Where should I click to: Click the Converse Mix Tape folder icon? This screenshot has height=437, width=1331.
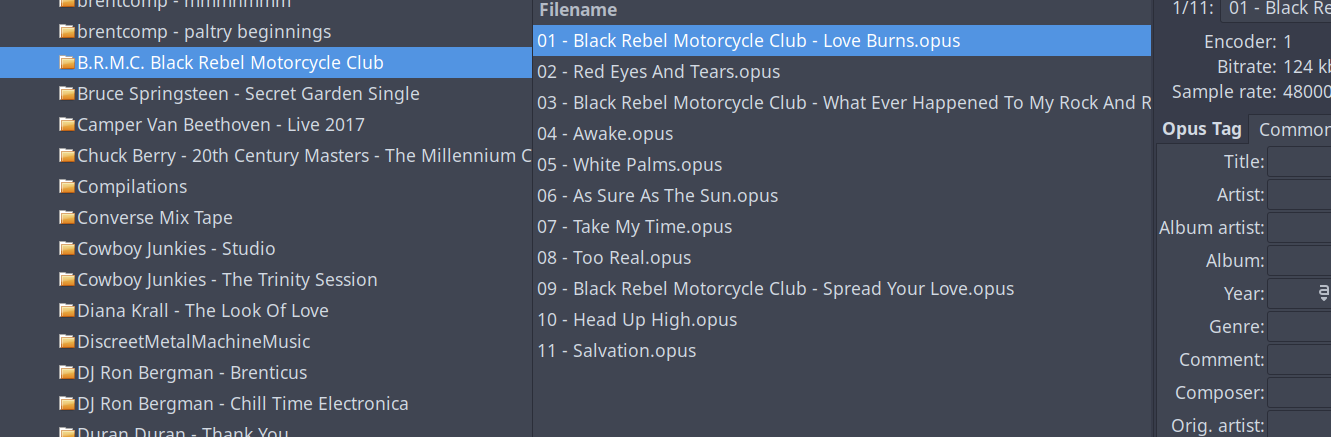point(67,218)
